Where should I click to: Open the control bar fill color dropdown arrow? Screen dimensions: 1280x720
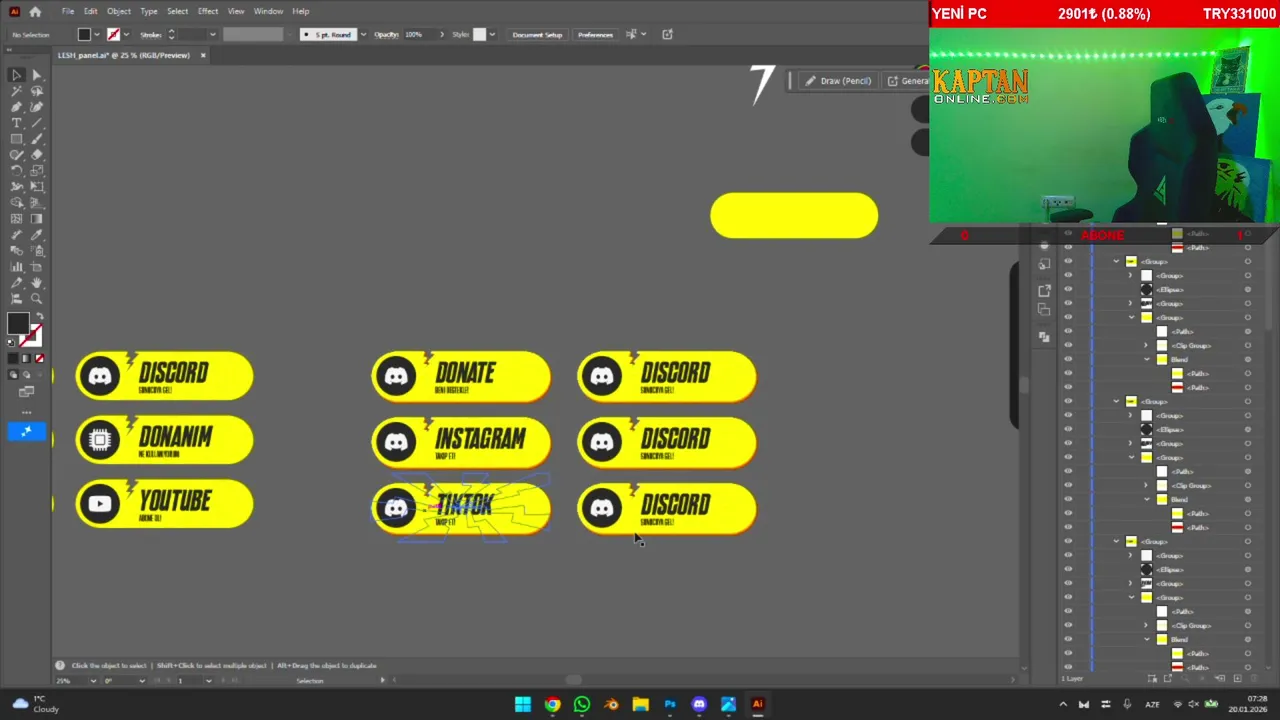(x=97, y=34)
